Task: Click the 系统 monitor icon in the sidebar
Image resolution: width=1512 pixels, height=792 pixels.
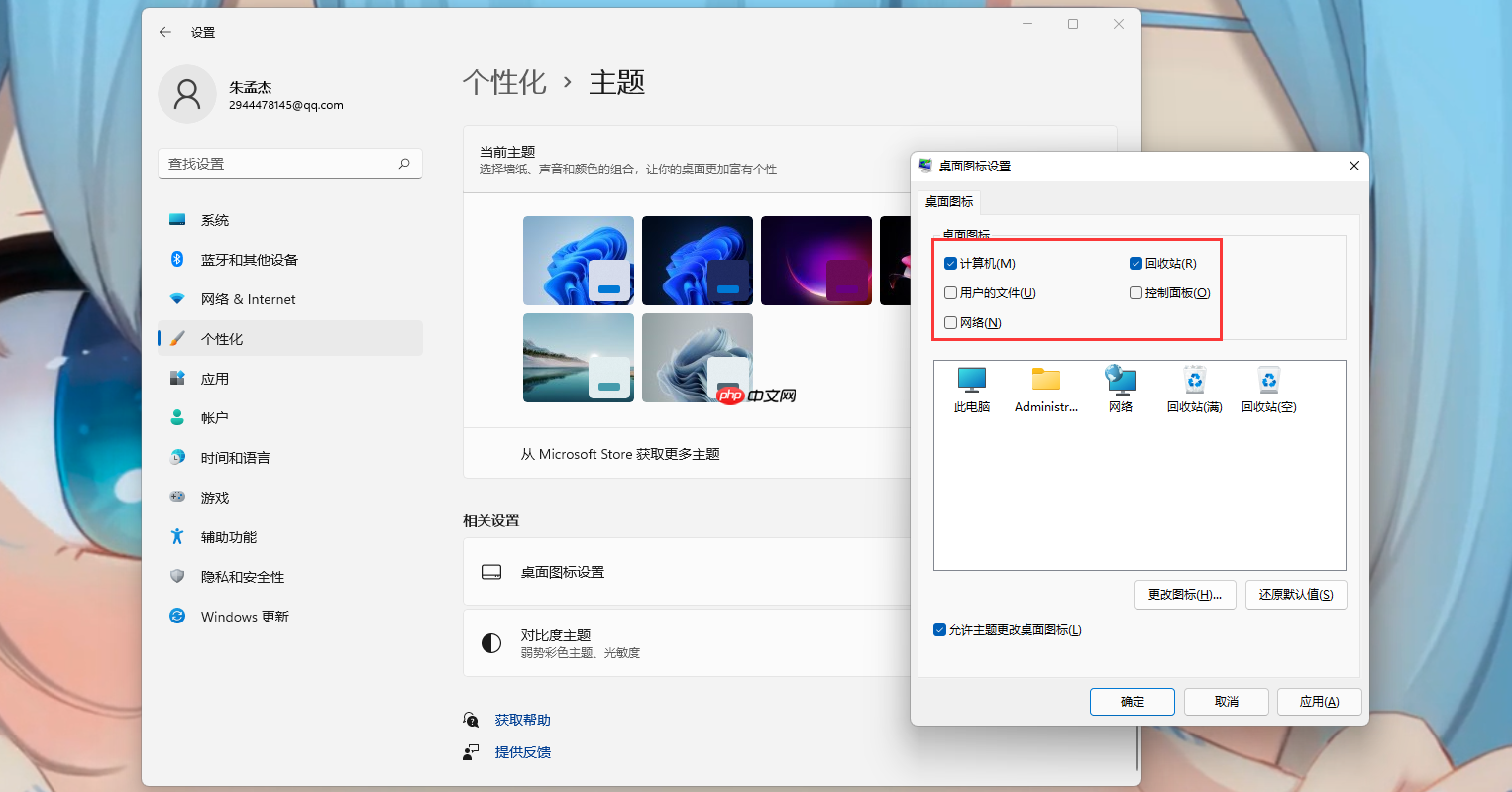Action: (x=177, y=219)
